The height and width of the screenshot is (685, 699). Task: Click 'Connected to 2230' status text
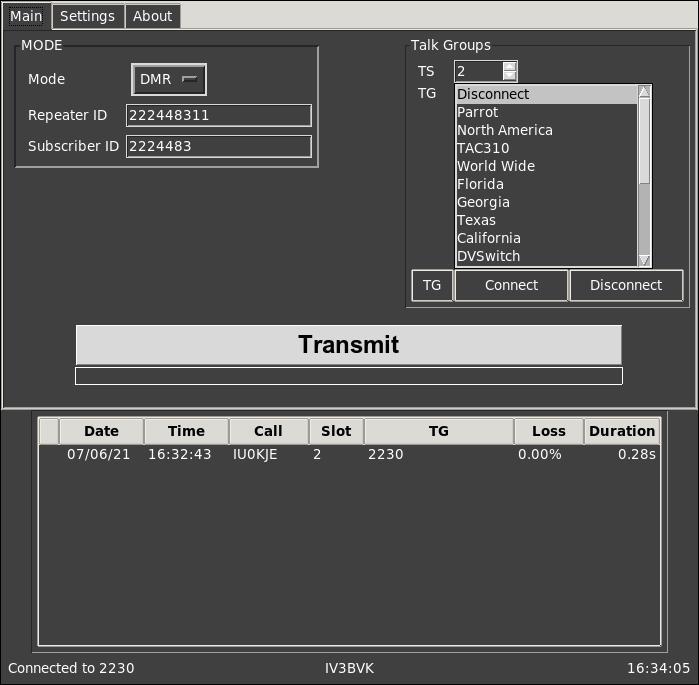tap(71, 668)
